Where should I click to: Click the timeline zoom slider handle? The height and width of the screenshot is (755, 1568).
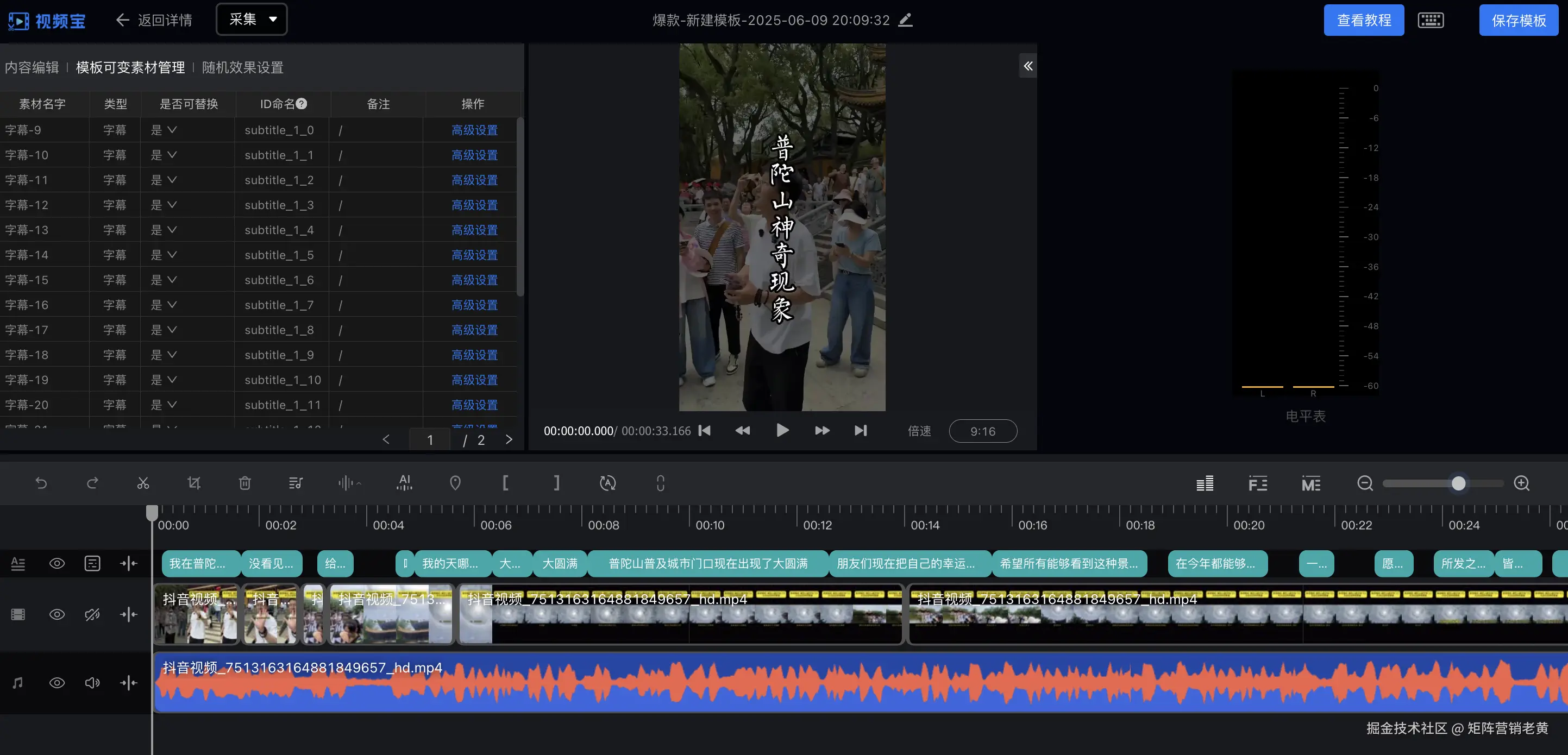[1458, 483]
